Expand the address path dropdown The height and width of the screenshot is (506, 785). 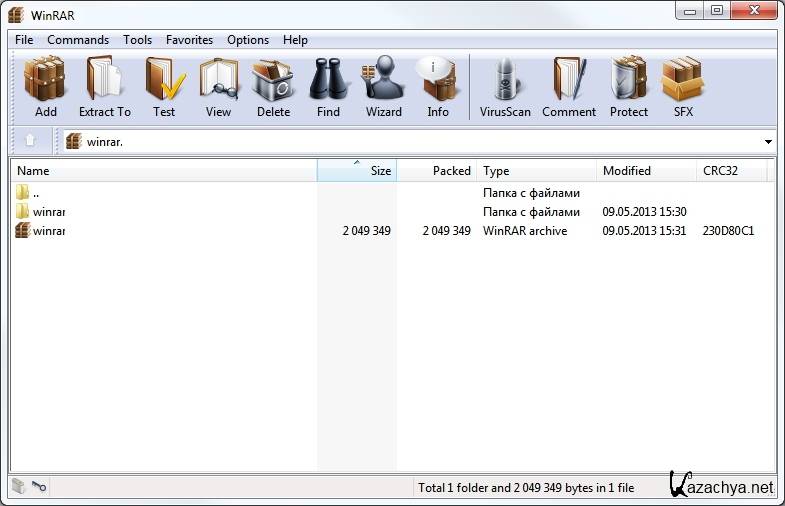click(x=768, y=142)
